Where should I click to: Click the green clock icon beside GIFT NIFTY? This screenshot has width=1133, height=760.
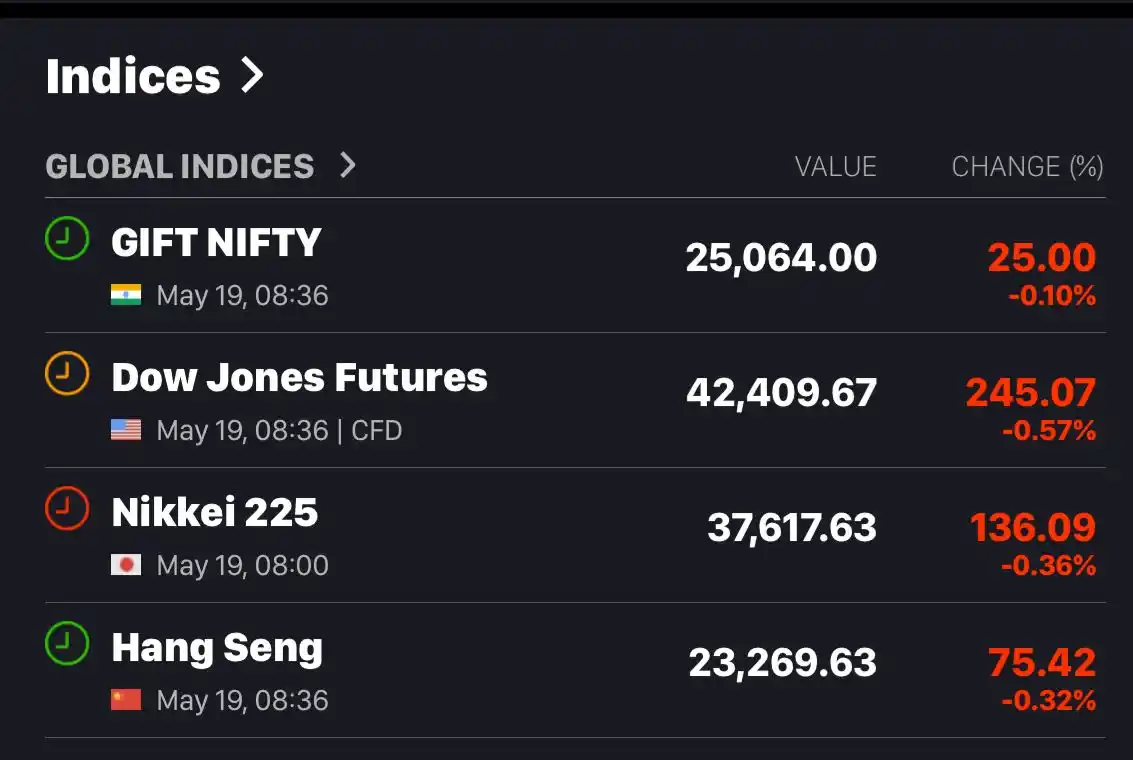coord(67,238)
